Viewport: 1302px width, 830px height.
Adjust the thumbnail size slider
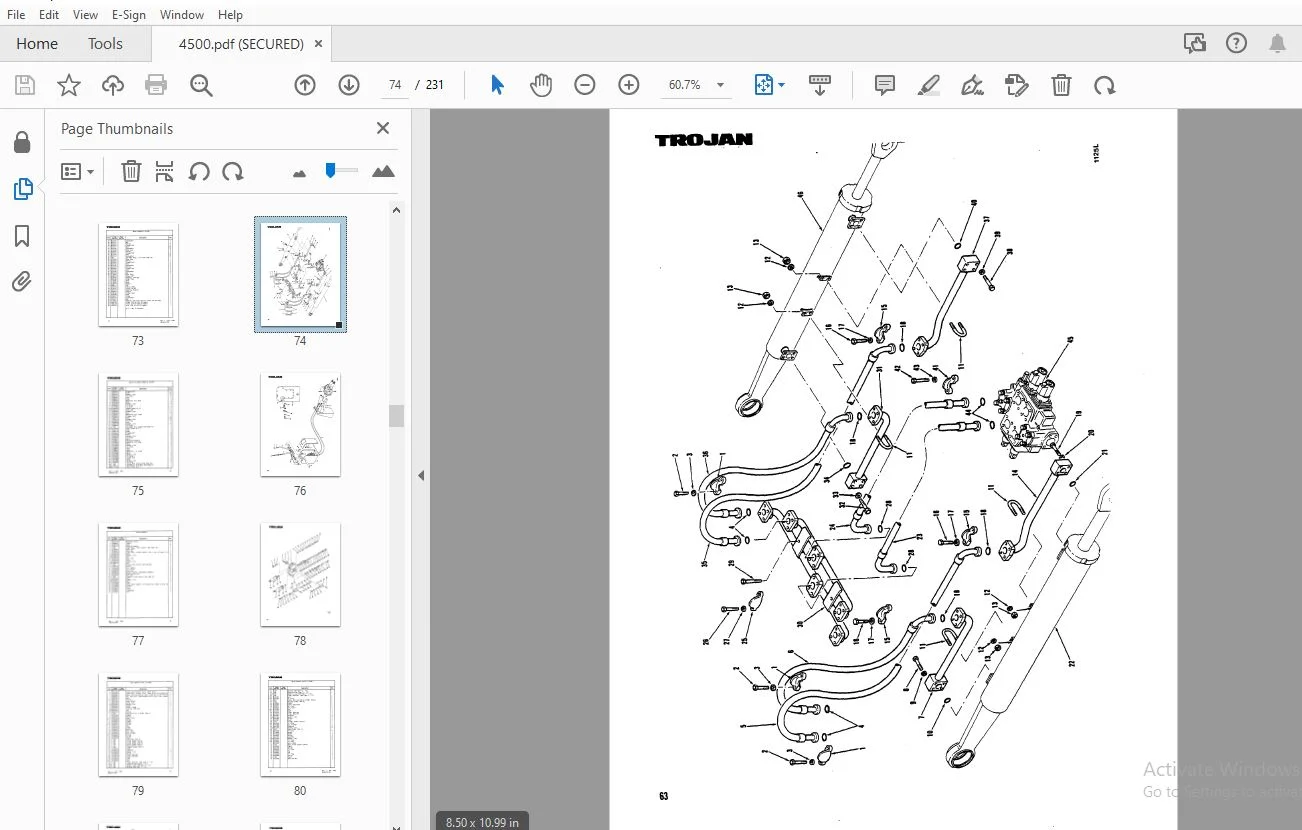click(x=330, y=171)
